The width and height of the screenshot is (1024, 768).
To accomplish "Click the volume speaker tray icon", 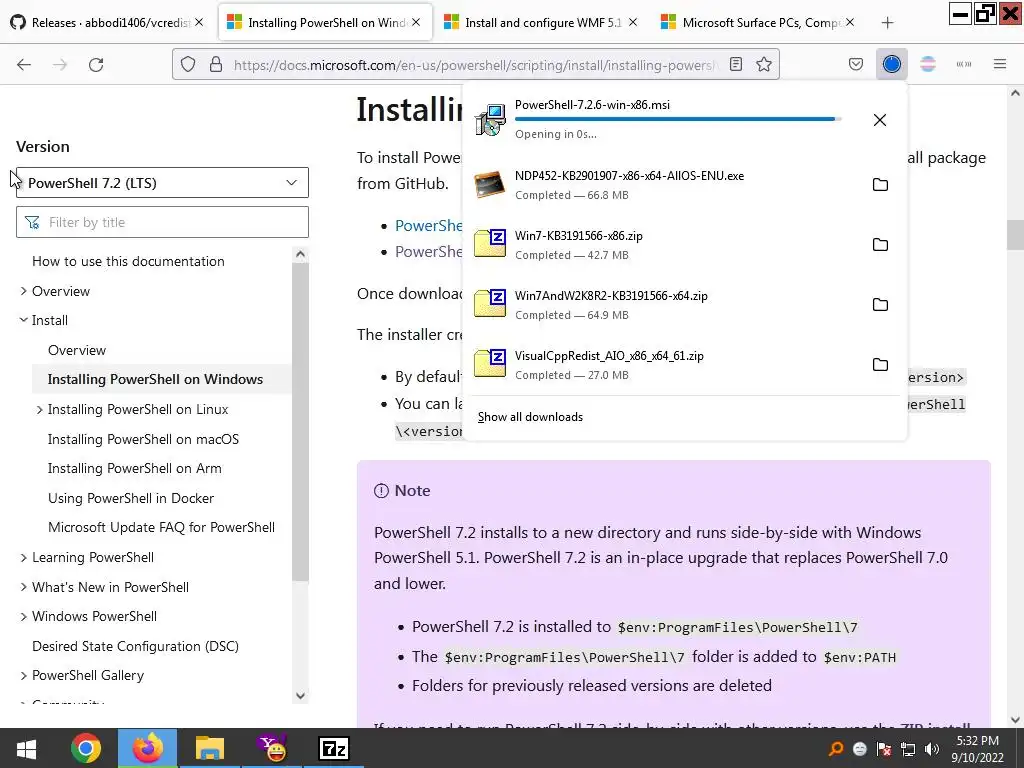I will (x=932, y=749).
